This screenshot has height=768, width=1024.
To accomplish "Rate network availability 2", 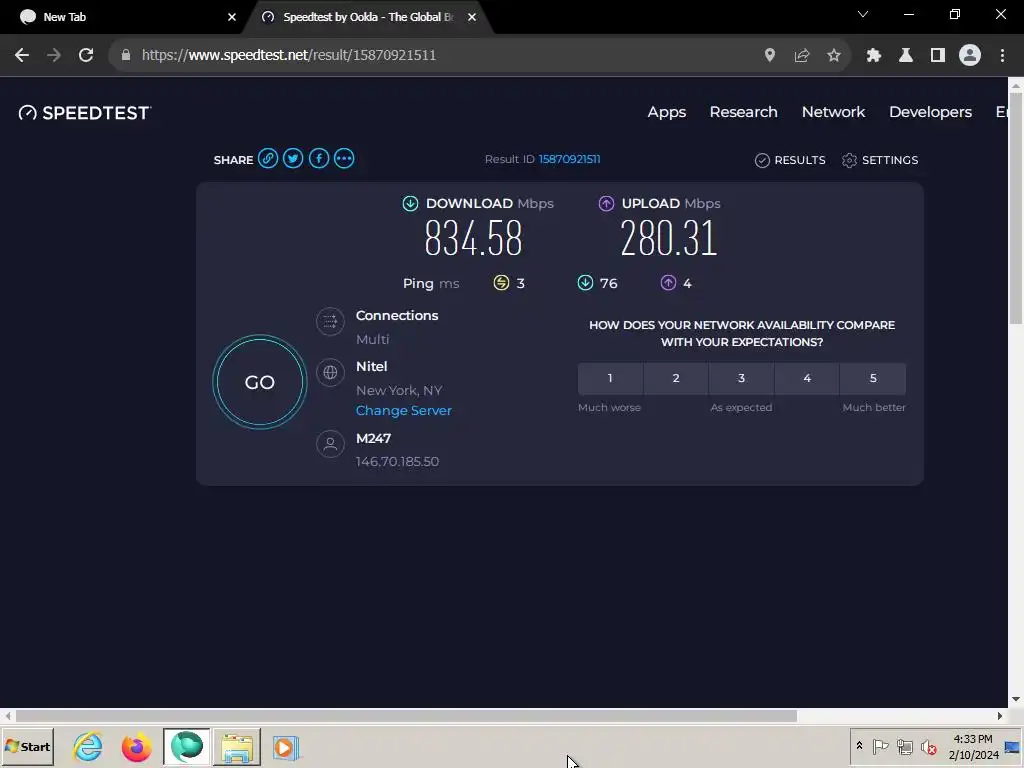I will tap(676, 378).
